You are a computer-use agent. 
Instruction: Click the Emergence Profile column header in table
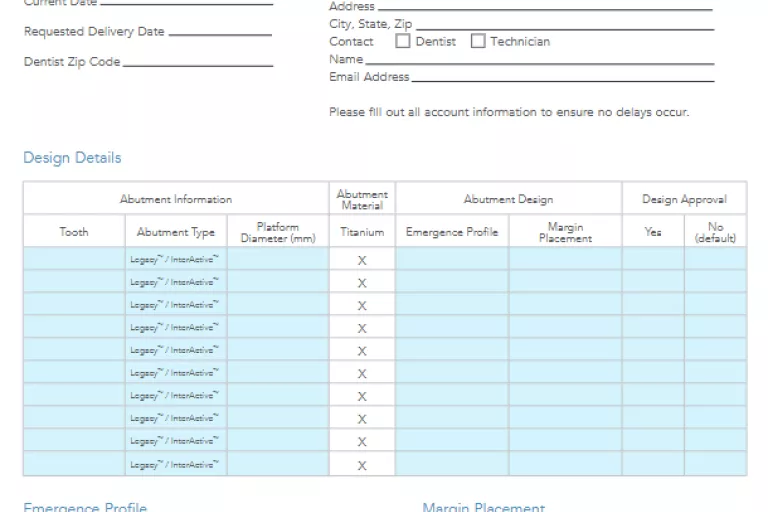[x=452, y=231]
